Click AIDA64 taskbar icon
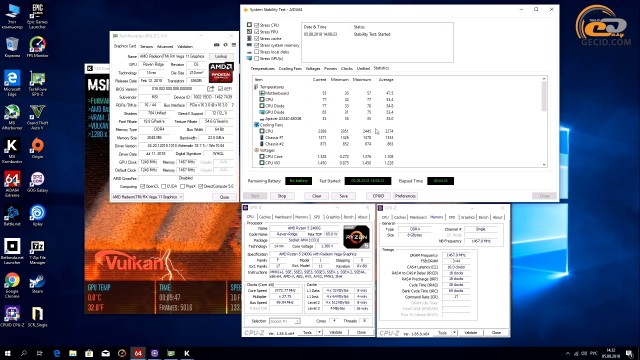This screenshot has height=360, width=640. click(x=138, y=353)
